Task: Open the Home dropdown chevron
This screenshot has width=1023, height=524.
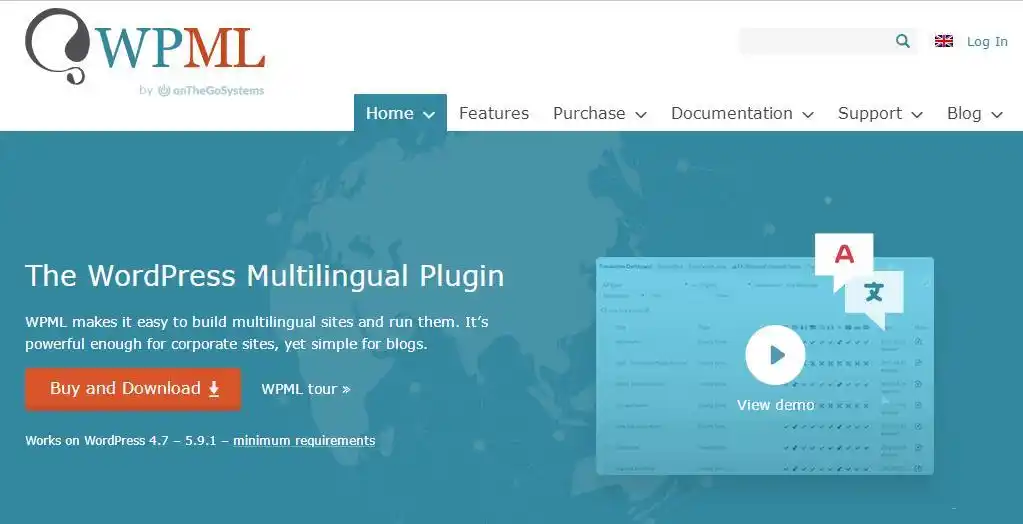Action: pos(429,115)
